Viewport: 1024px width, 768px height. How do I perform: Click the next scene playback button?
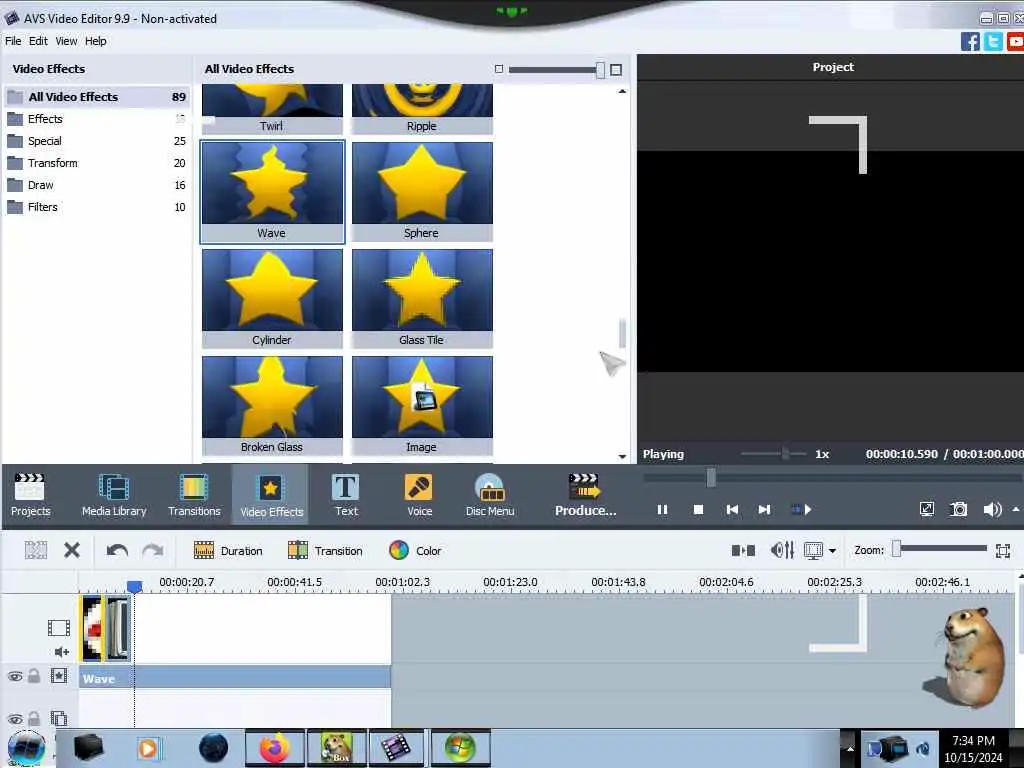801,509
